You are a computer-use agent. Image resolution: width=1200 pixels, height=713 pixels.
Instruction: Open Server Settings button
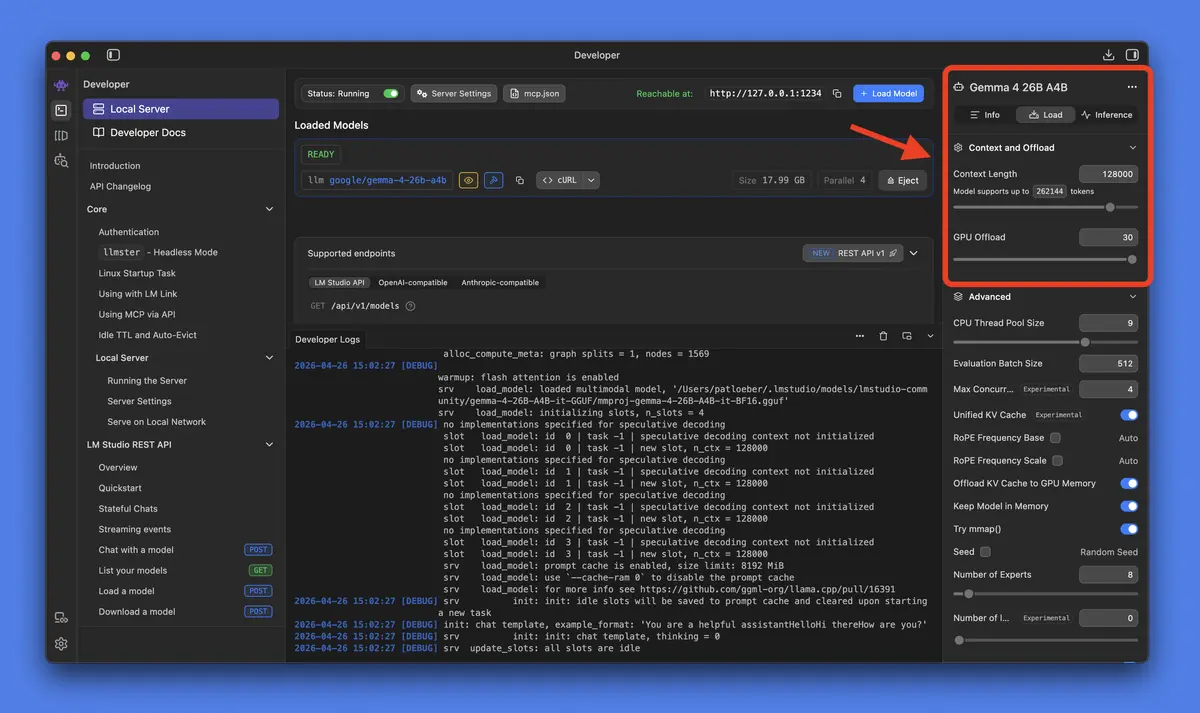click(x=454, y=93)
